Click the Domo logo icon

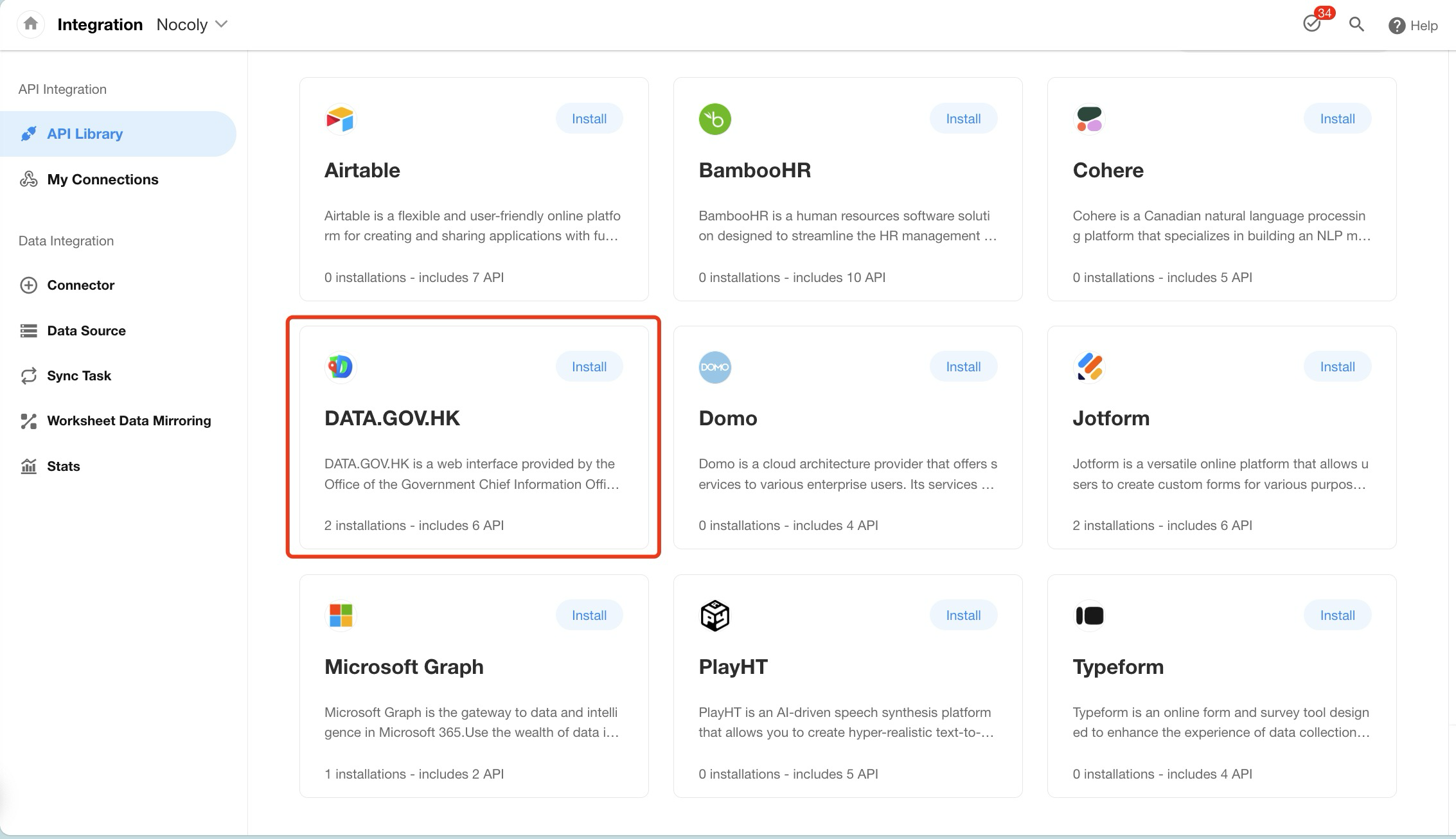pos(715,367)
